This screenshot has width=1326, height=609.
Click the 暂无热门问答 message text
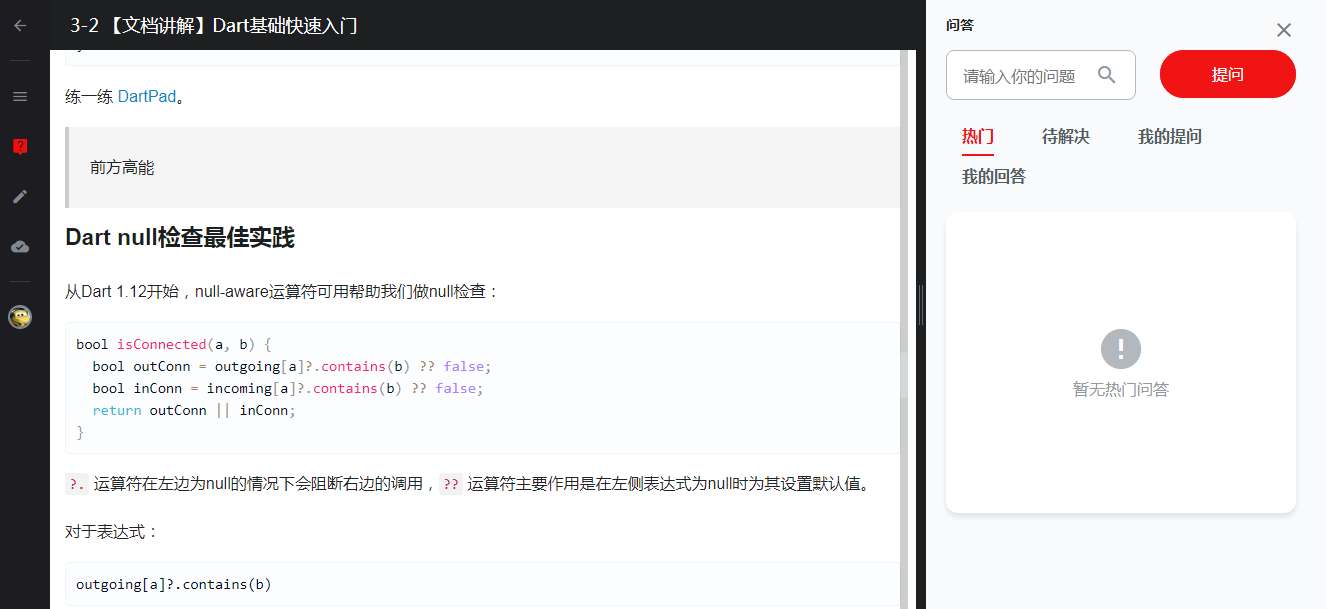[x=1121, y=390]
